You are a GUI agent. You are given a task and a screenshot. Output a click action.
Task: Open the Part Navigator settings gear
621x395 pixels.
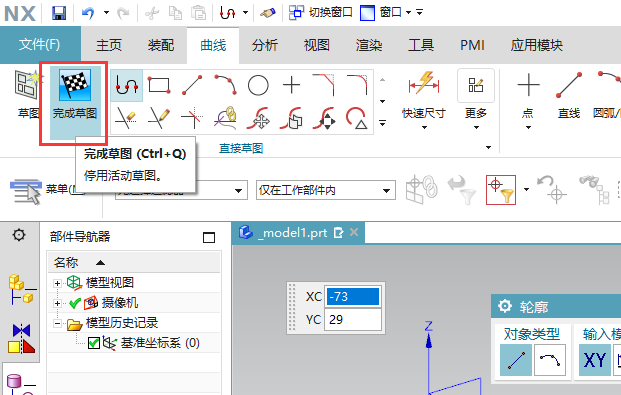coord(19,235)
